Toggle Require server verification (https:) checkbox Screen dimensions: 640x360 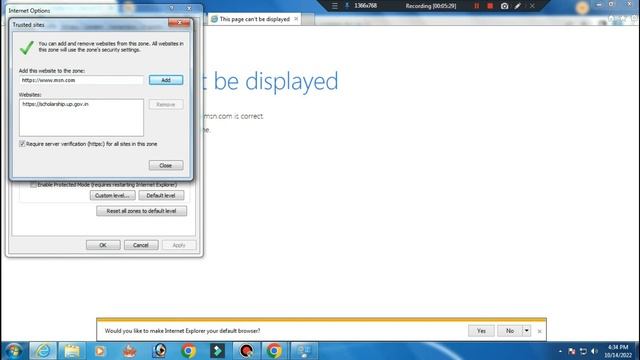pyautogui.click(x=22, y=144)
